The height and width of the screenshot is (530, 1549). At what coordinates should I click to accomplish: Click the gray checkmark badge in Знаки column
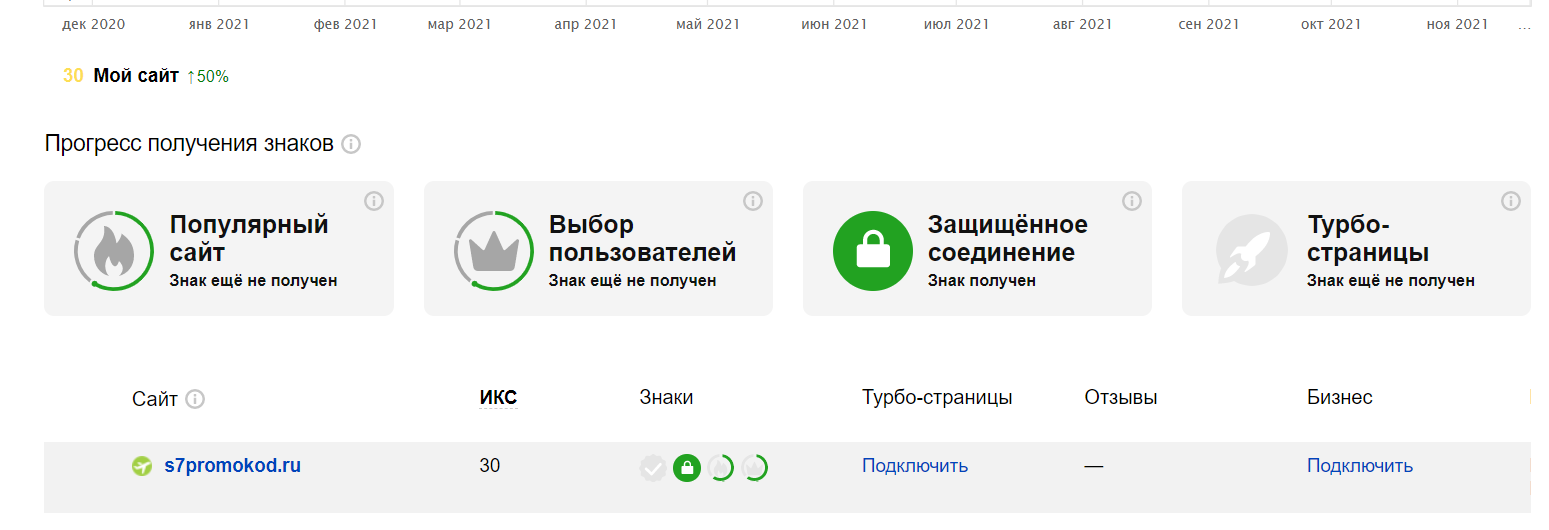click(653, 467)
